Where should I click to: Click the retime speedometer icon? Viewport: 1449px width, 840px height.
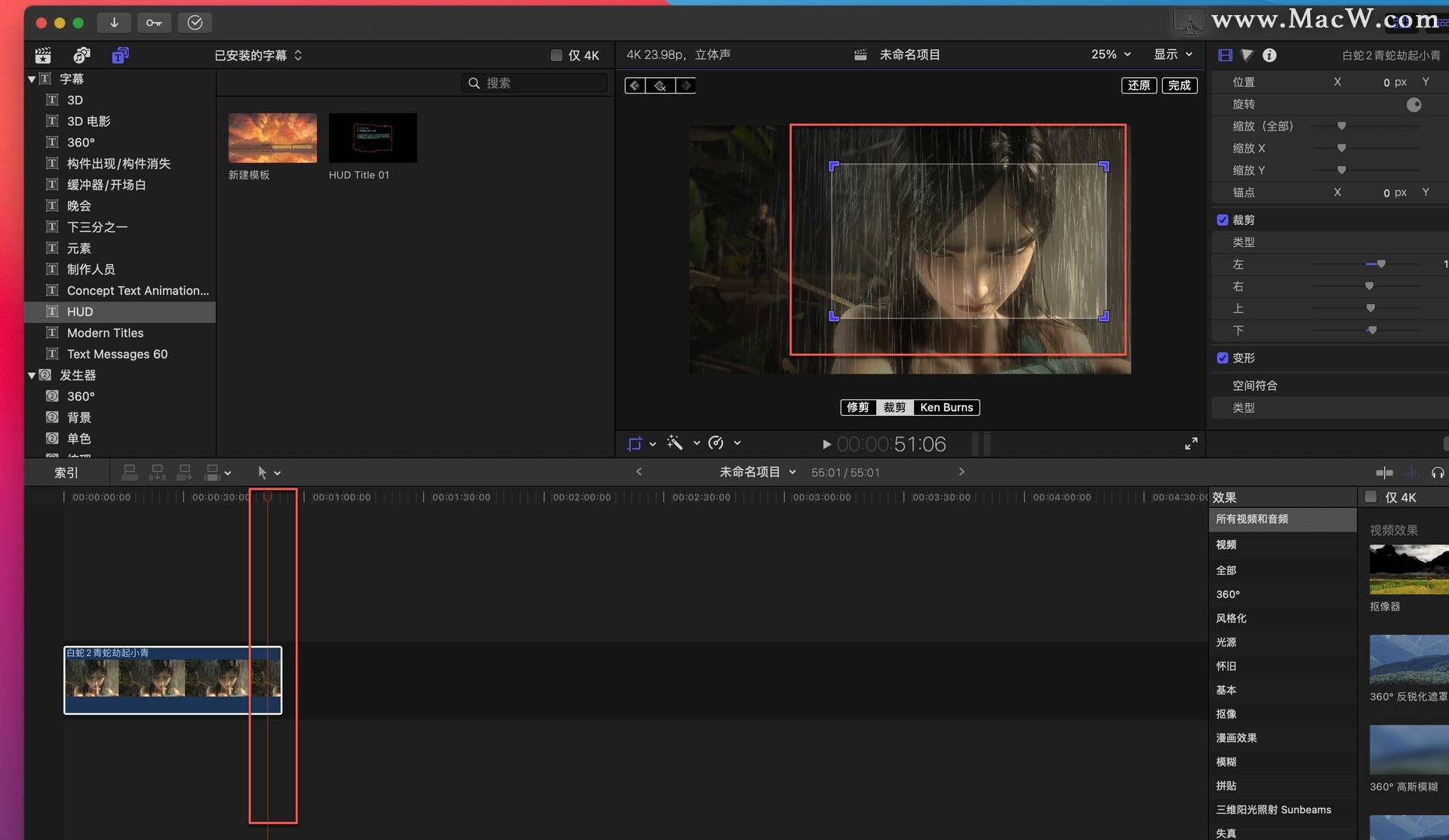tap(716, 444)
